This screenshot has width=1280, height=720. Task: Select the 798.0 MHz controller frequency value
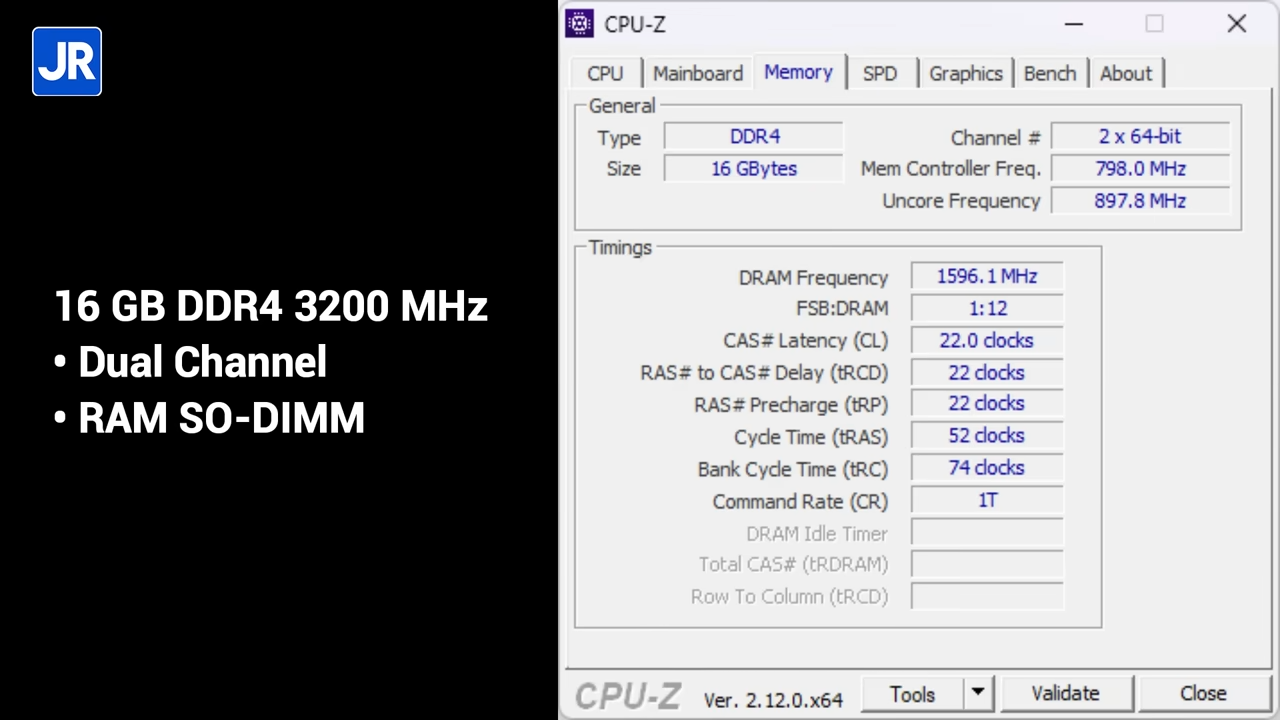click(1140, 169)
